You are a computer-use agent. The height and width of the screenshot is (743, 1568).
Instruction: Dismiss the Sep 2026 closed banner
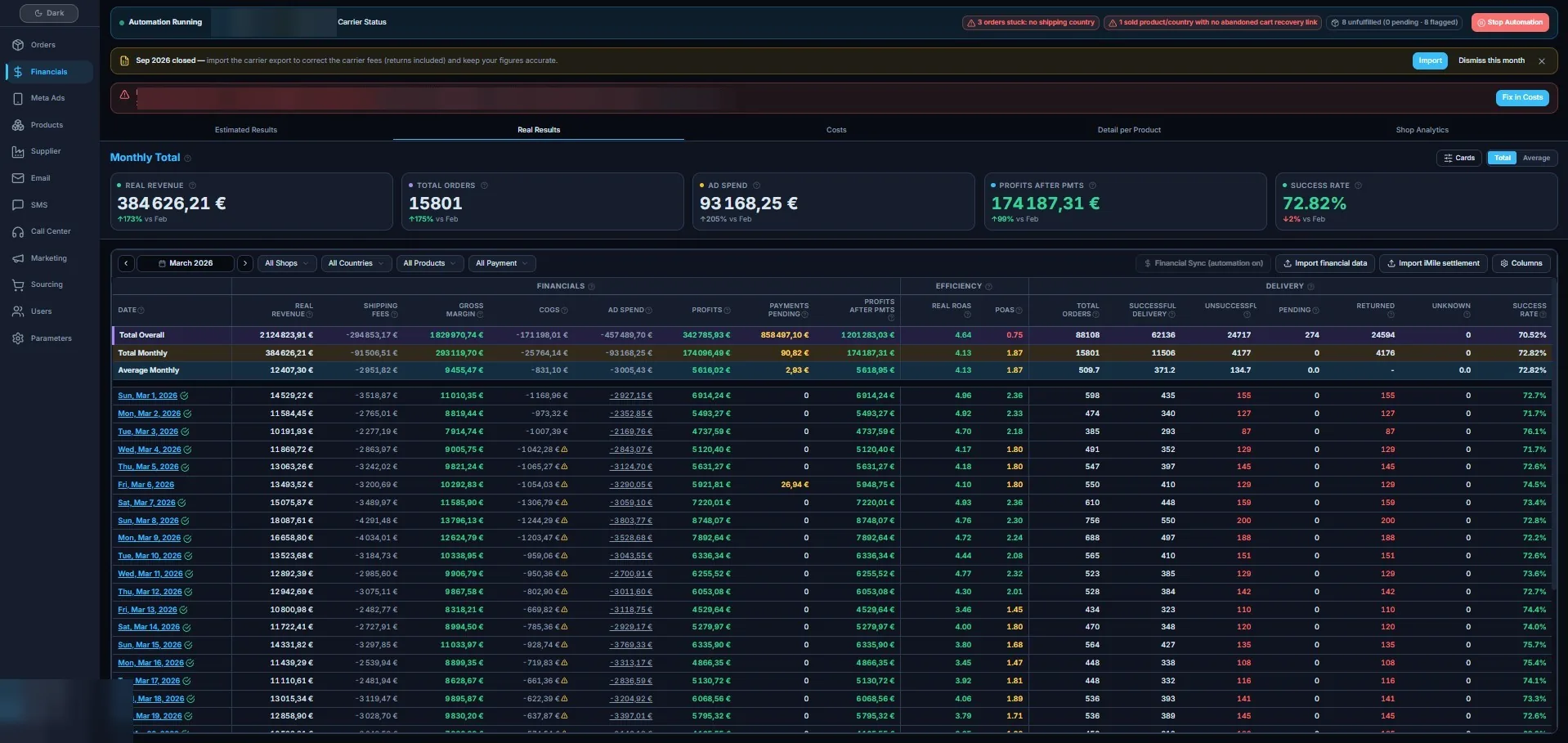[x=1542, y=61]
